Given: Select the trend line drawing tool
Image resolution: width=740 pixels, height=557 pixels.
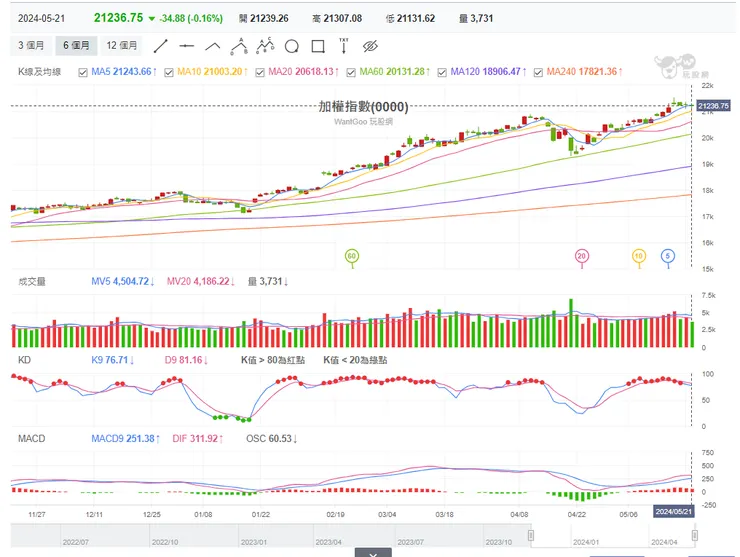Looking at the screenshot, I should (160, 46).
